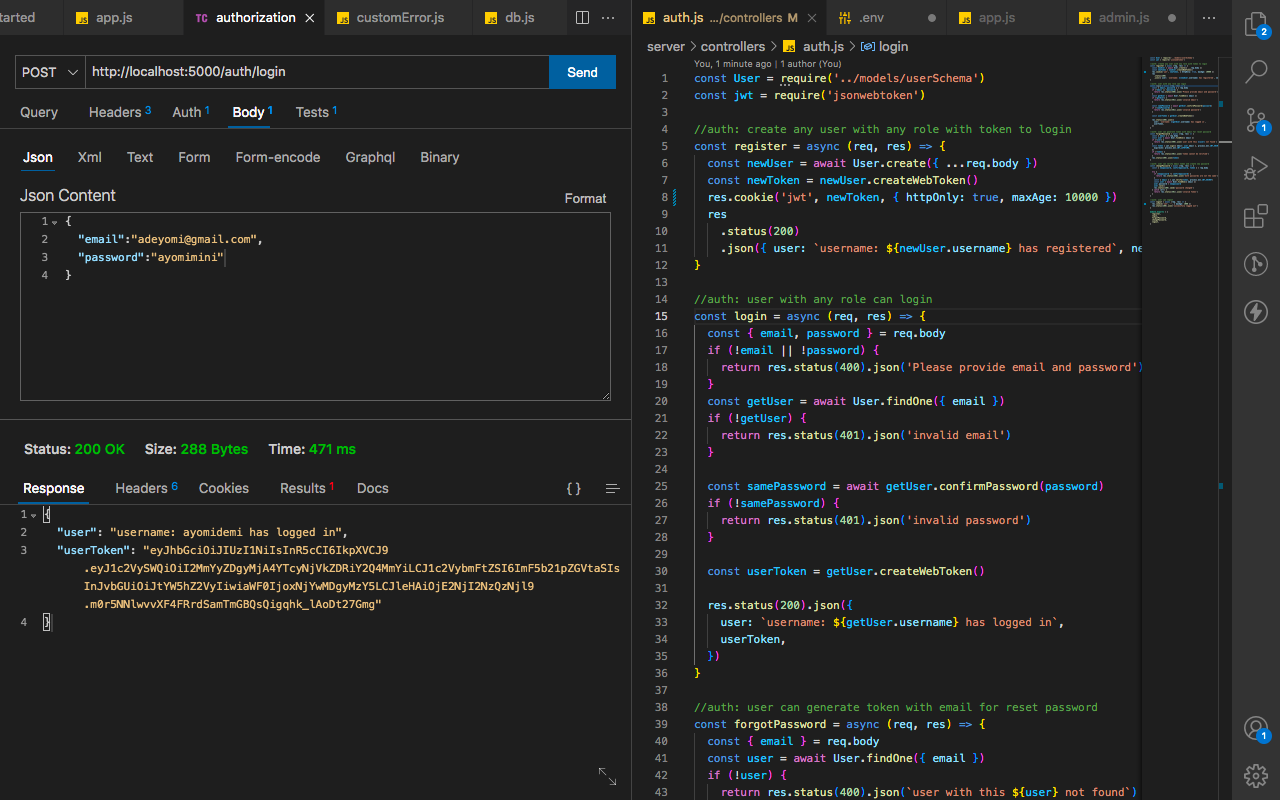Click the filter lines icon beside the braces
1280x800 pixels.
tap(612, 488)
